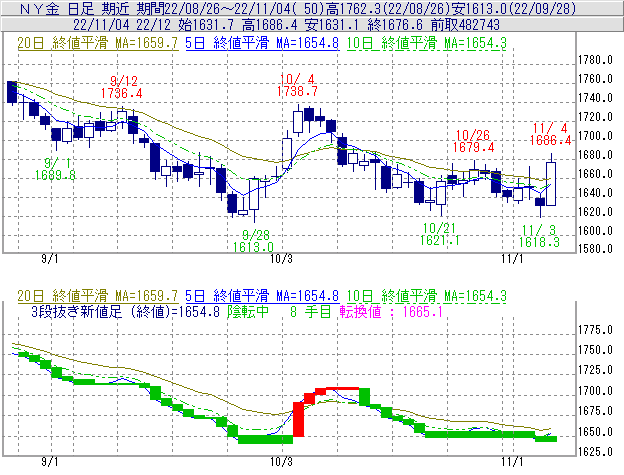Click the 1780.0 price axis label
This screenshot has width=624, height=475.
(595, 60)
